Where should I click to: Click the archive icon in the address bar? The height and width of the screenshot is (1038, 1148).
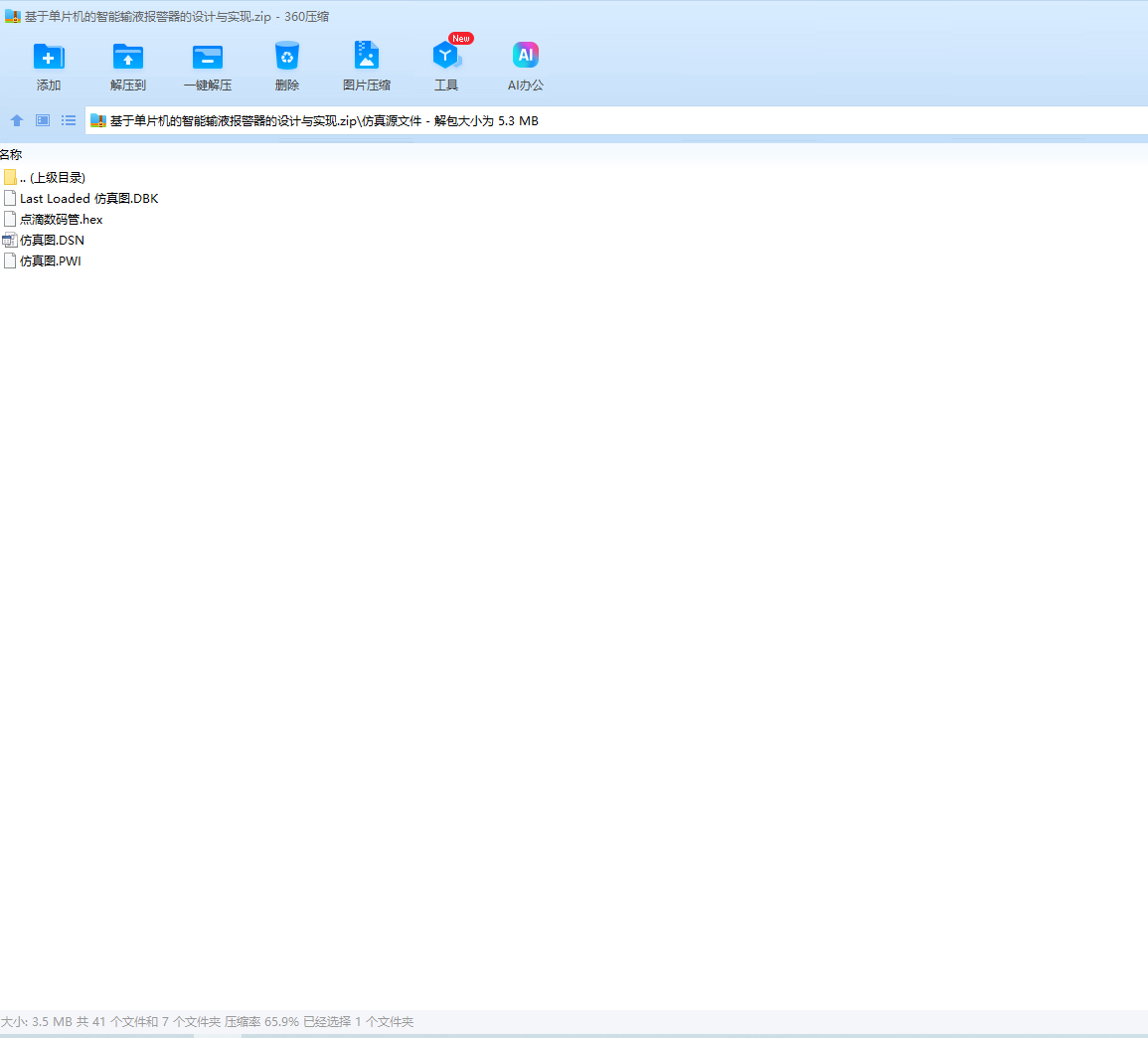pos(98,121)
